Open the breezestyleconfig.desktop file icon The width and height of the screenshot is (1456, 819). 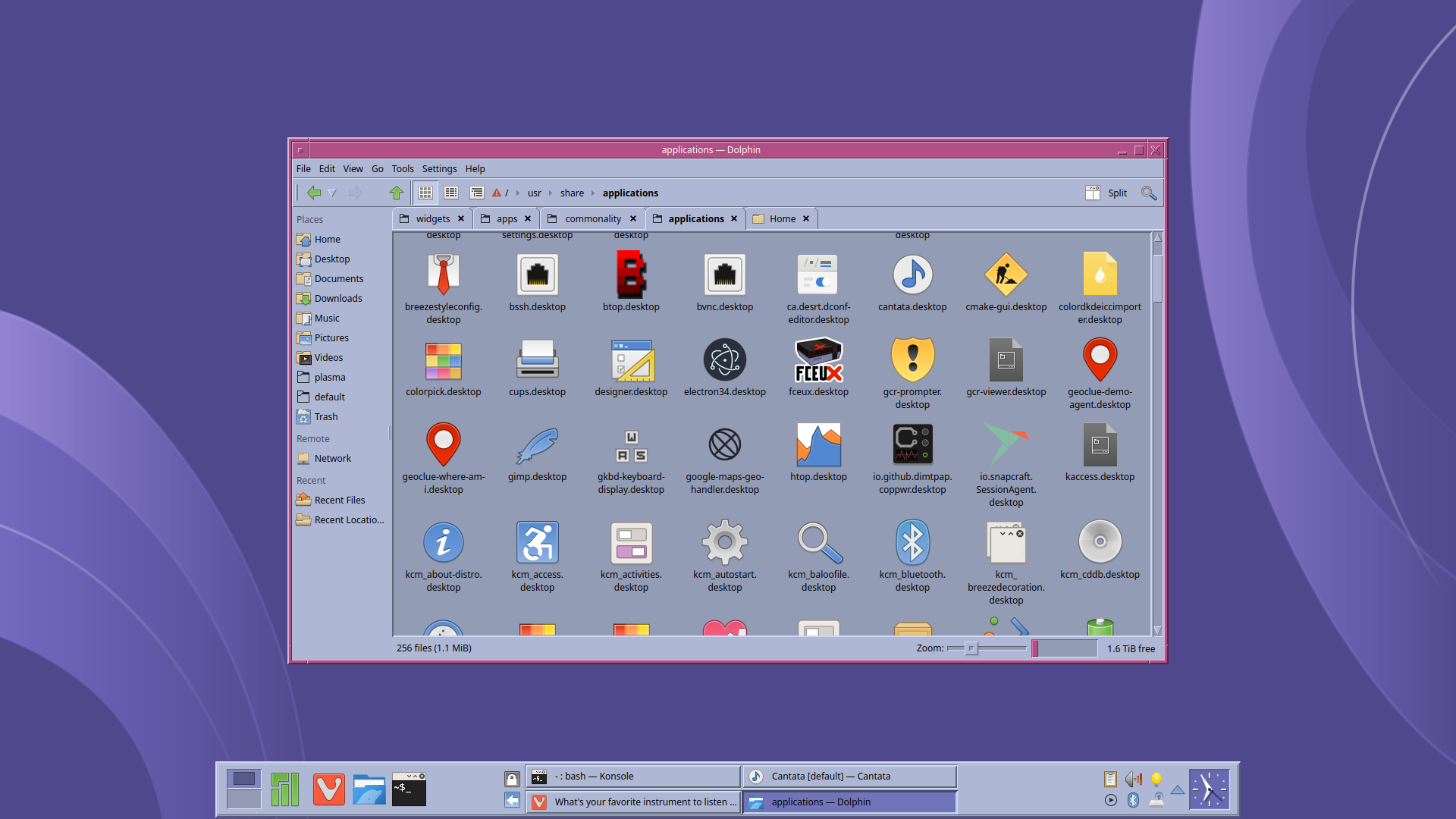[444, 275]
